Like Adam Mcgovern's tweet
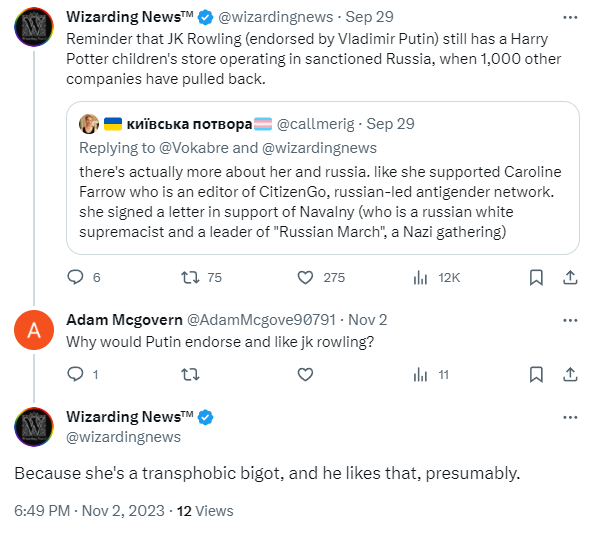 coord(305,374)
